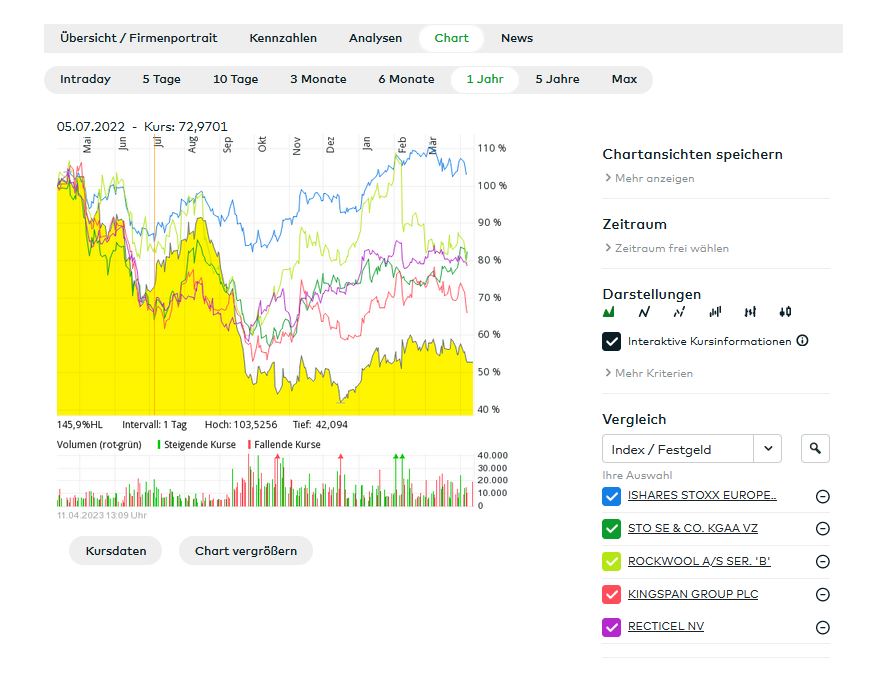Choose the dotted line chart style icon
Viewport: 895px width, 674px height.
click(x=679, y=312)
